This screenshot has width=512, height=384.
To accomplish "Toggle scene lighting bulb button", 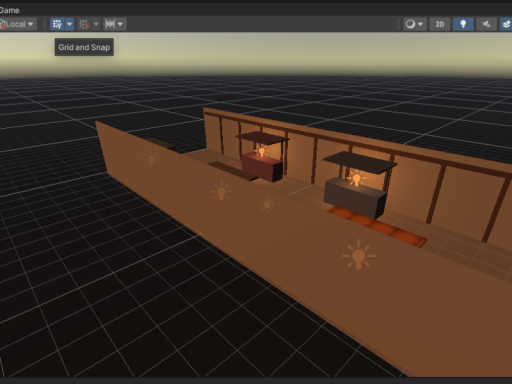I will [x=463, y=24].
